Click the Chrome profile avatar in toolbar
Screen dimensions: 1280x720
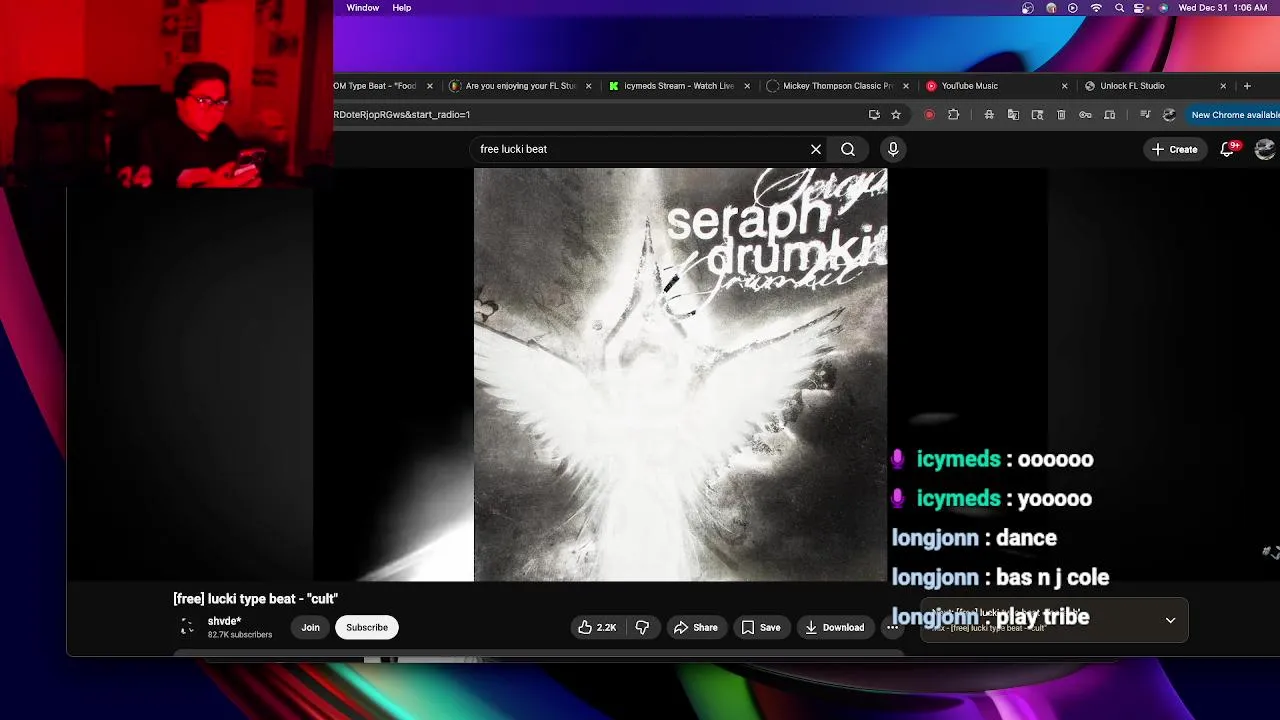1169,115
